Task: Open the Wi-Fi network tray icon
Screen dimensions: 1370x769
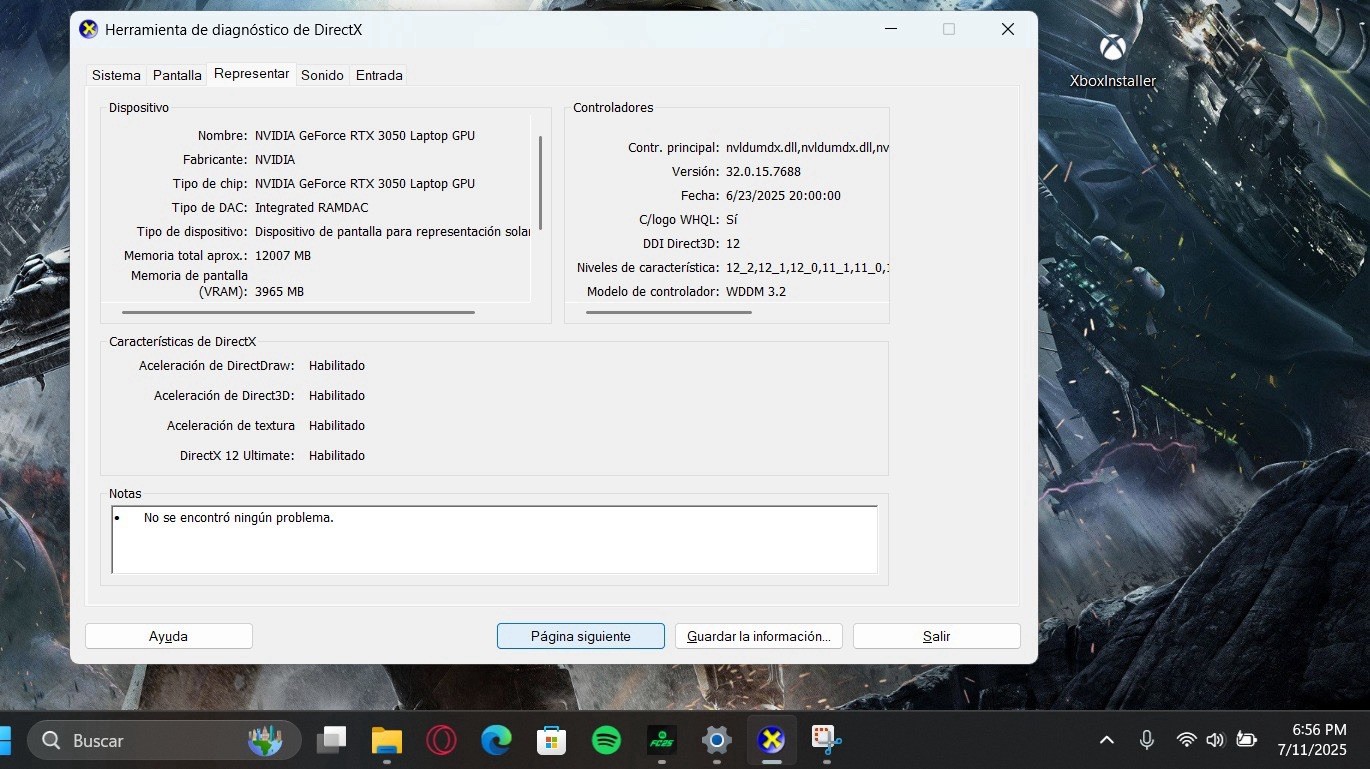Action: [x=1187, y=740]
